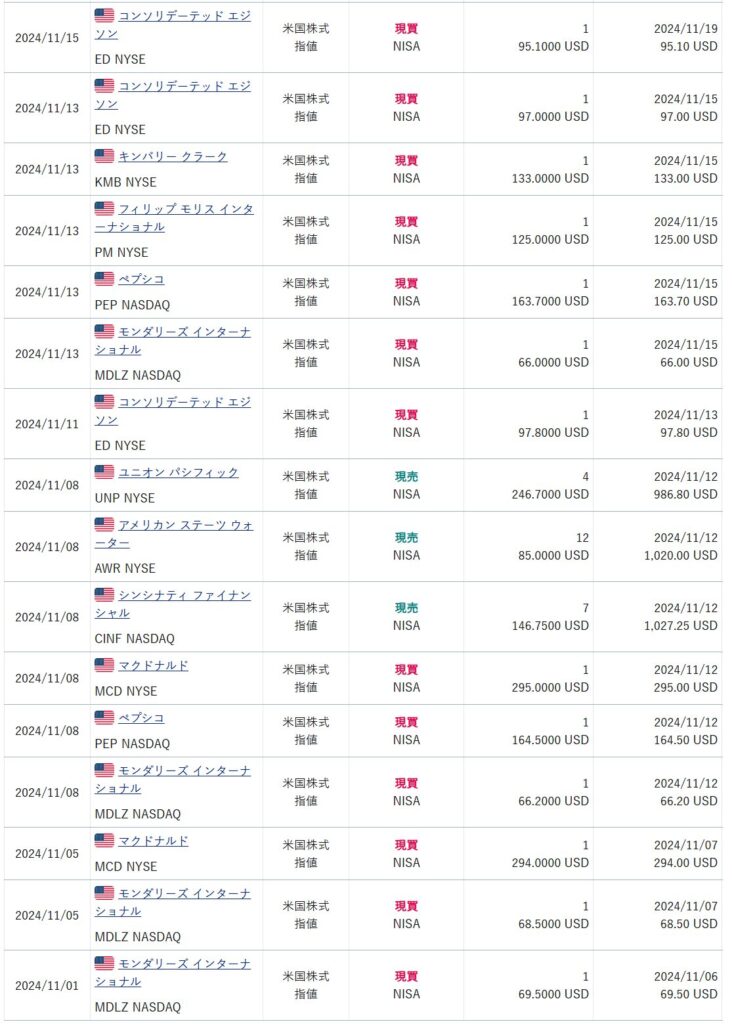Screen dimensions: 732x1024
Task: Click the flag beside マクドナルド bought at 295.0000 USD
Action: [x=104, y=665]
